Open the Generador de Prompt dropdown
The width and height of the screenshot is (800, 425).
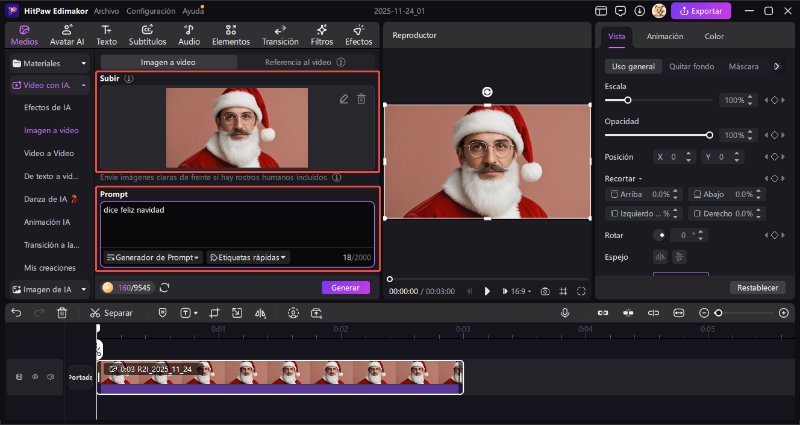(x=153, y=258)
